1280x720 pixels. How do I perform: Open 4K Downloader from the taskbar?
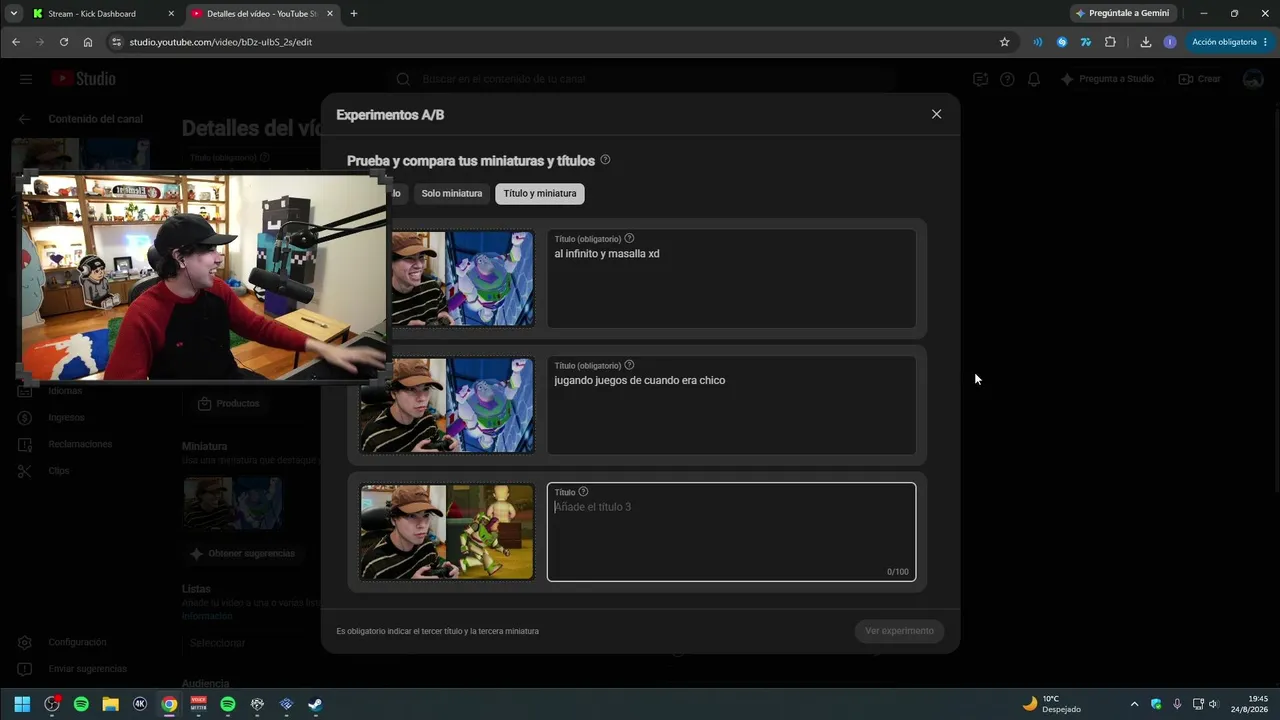click(x=140, y=704)
